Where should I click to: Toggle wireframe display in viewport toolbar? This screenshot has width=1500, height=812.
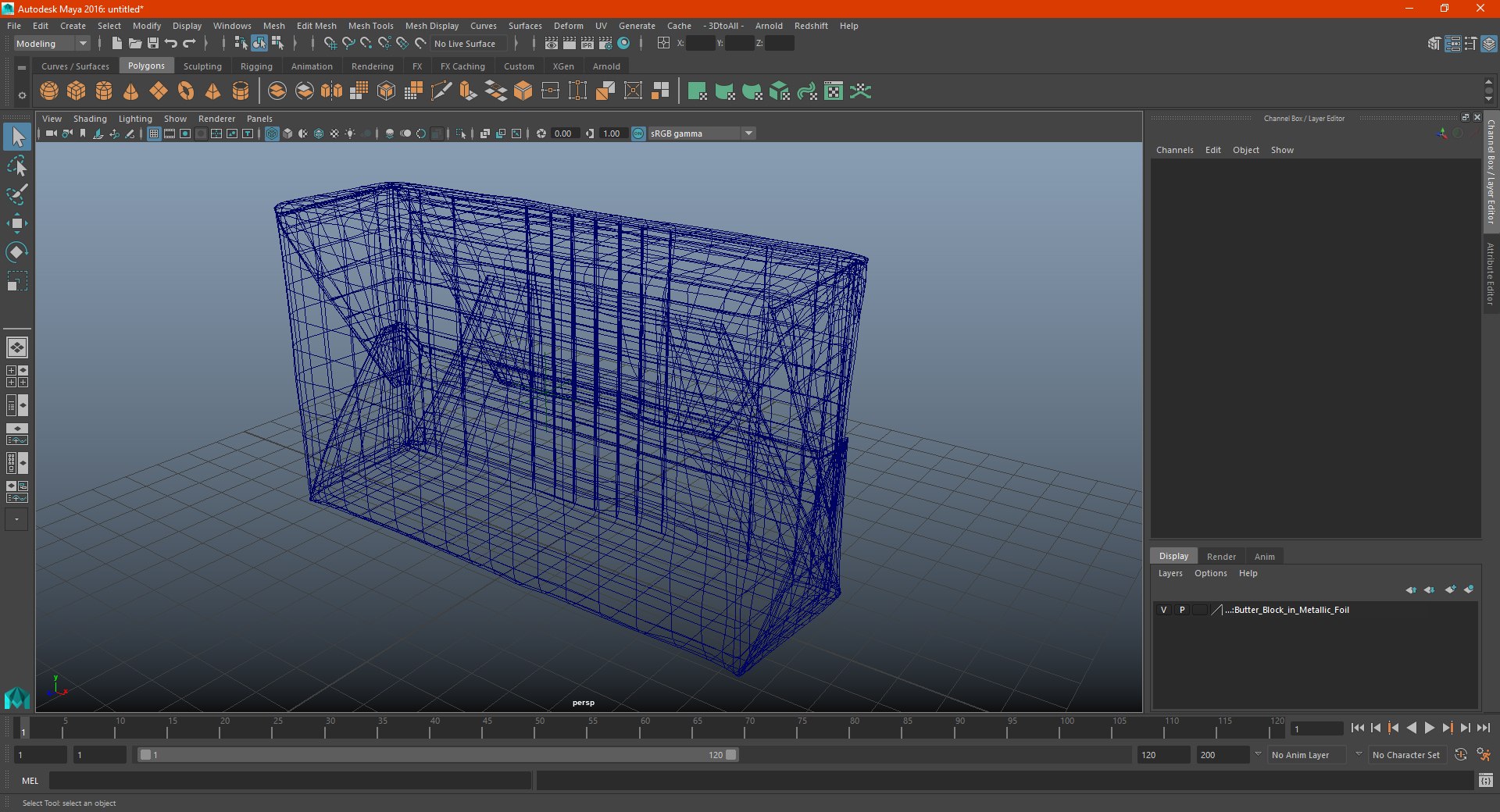pos(272,134)
